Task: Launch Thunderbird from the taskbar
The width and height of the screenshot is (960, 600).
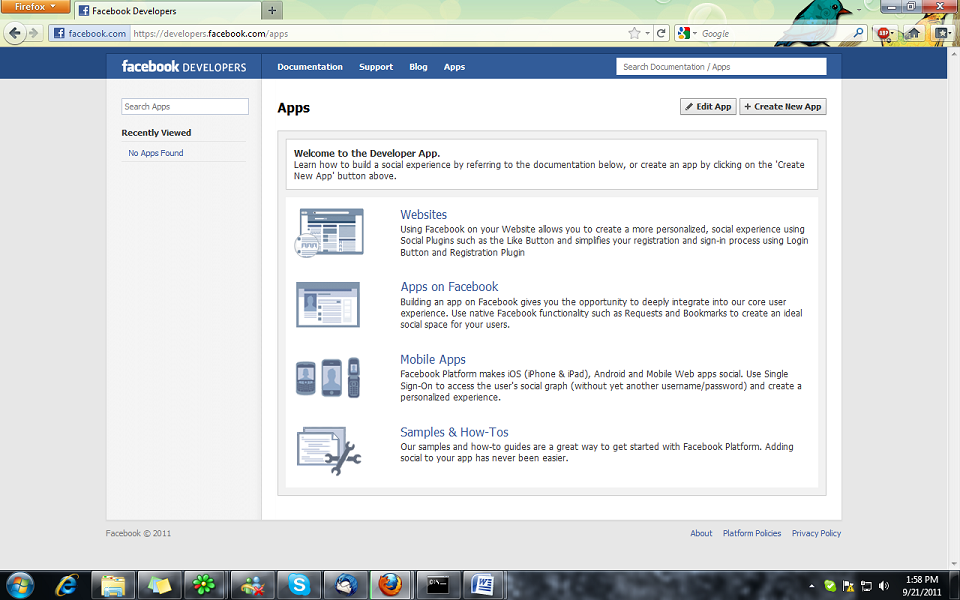Action: (344, 585)
